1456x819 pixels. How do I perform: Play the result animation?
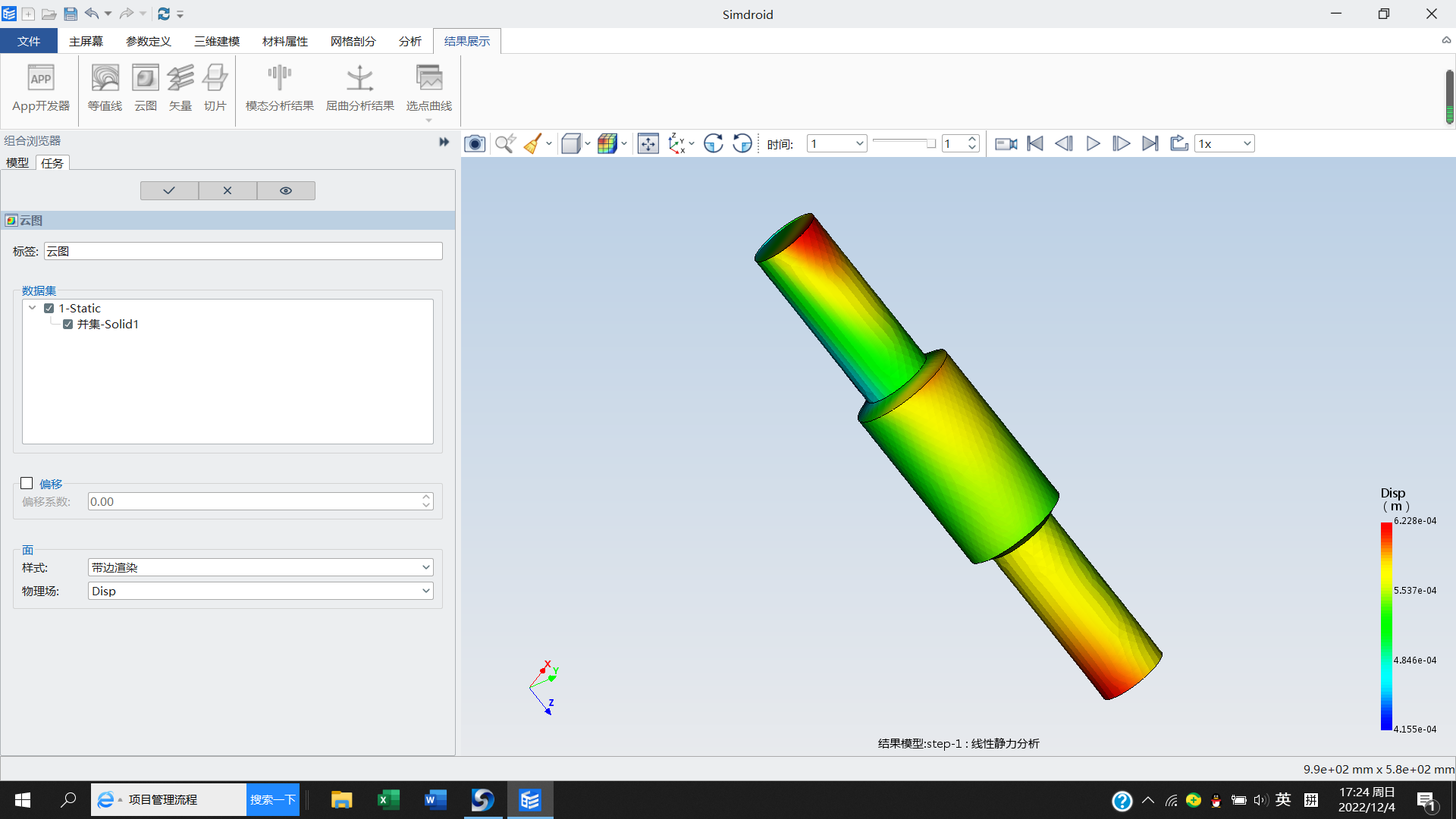[x=1093, y=143]
